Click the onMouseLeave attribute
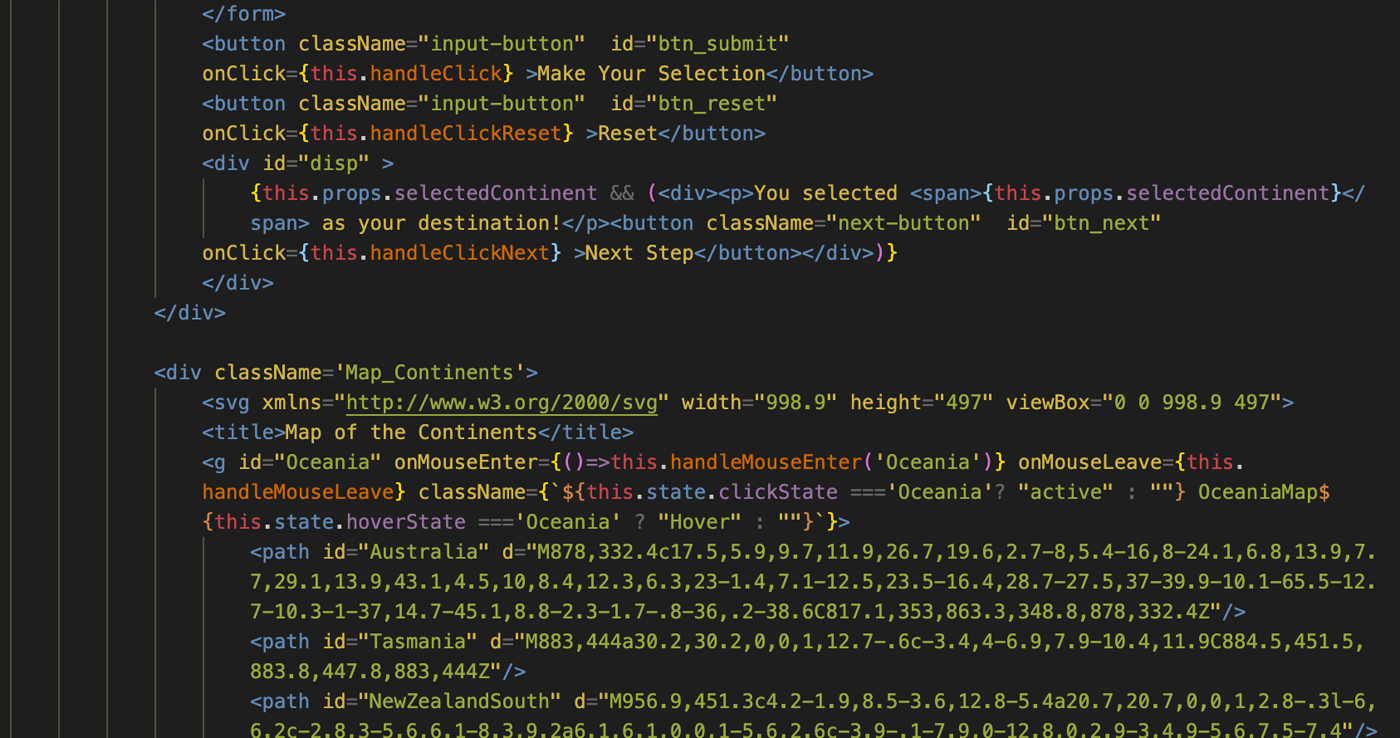The width and height of the screenshot is (1400, 738). (1090, 463)
